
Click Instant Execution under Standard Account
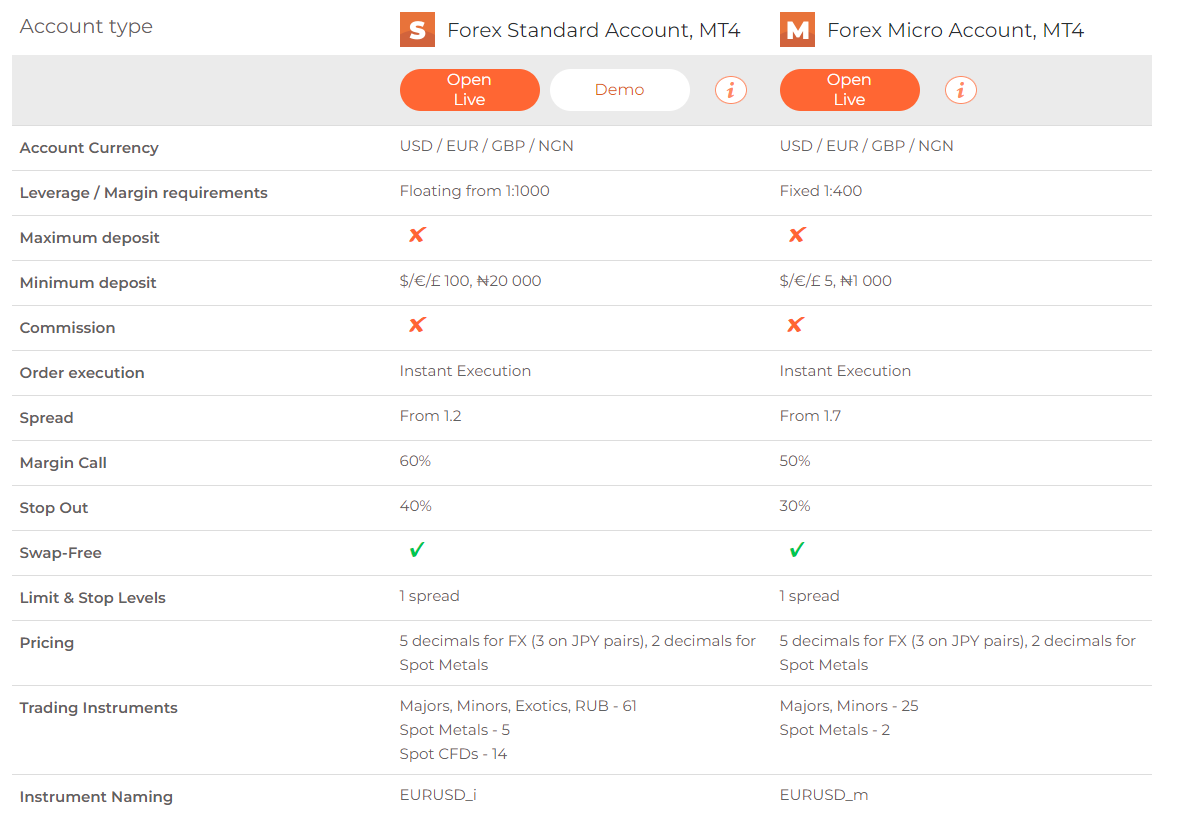tap(466, 371)
